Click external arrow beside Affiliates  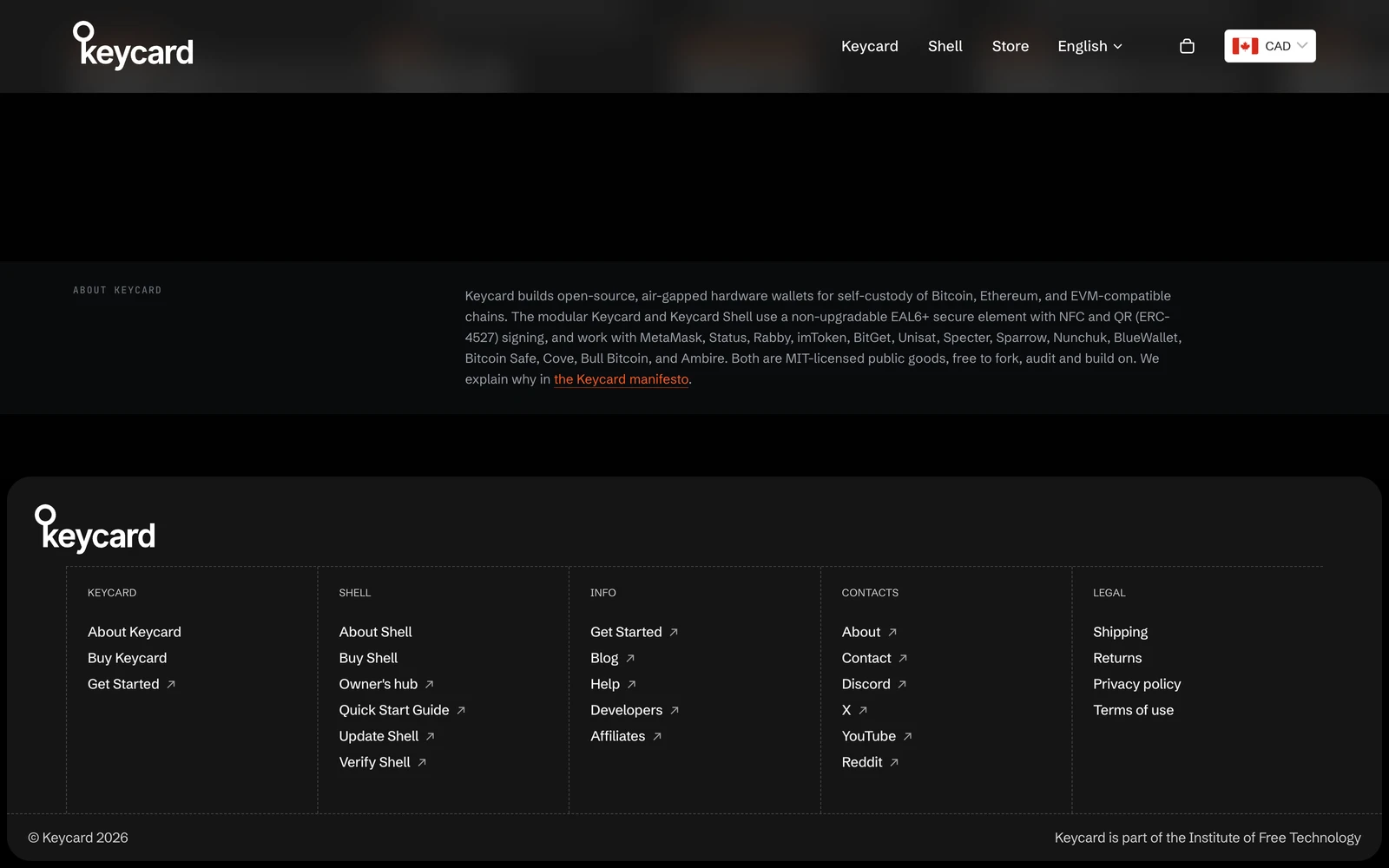pos(657,737)
